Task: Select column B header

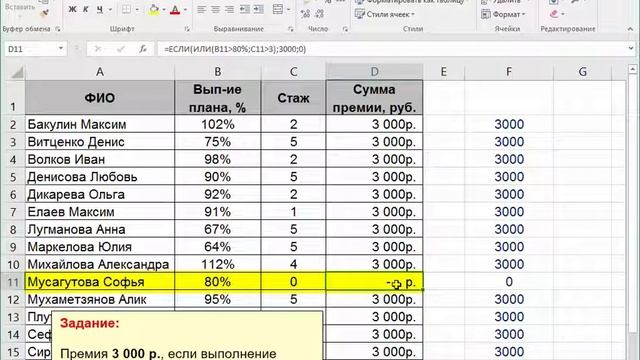Action: point(218,72)
